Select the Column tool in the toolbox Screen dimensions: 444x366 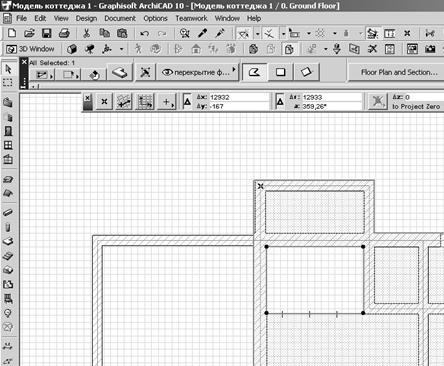tap(8, 227)
